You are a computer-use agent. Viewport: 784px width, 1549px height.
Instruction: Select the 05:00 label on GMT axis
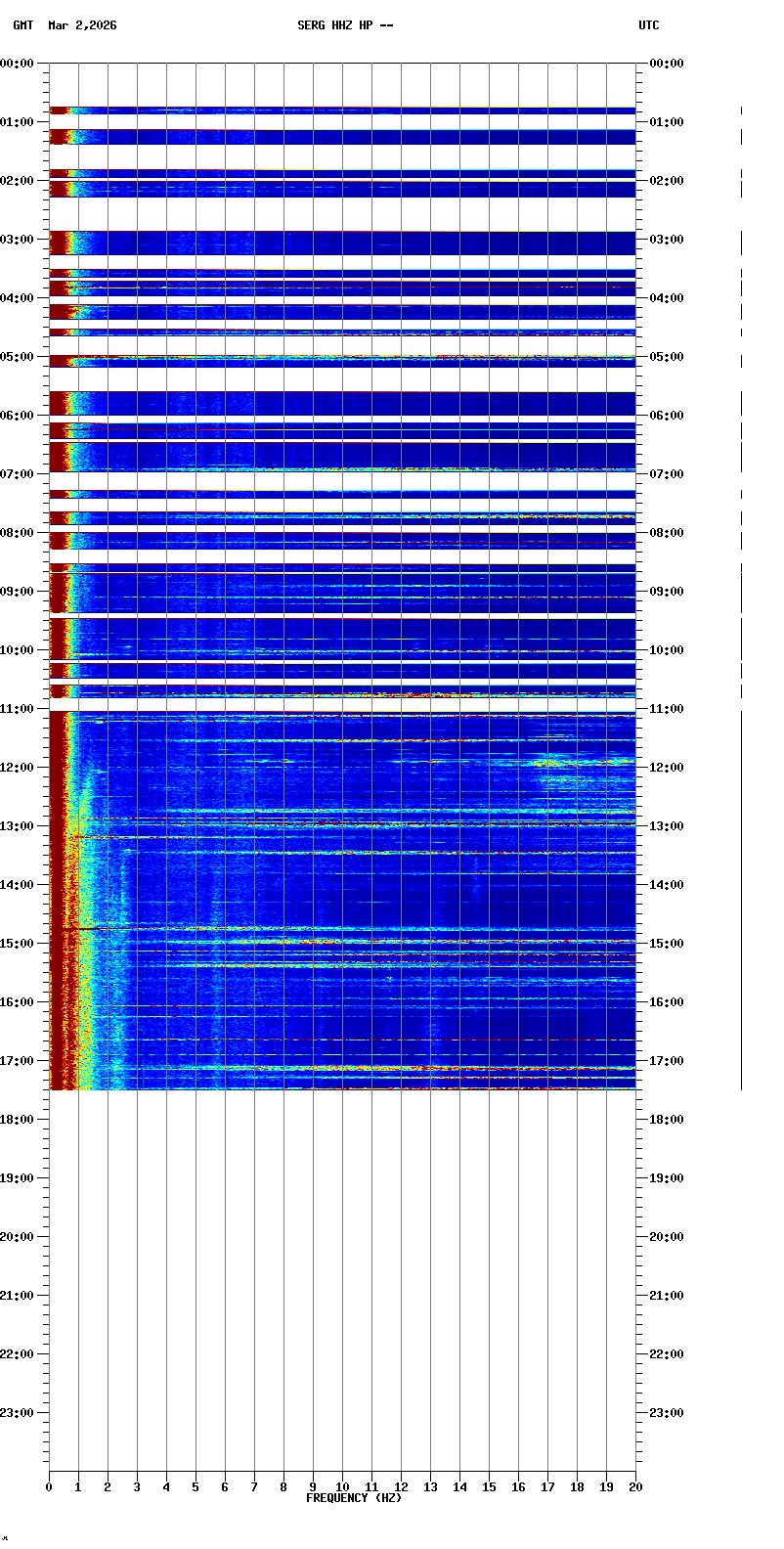18,357
